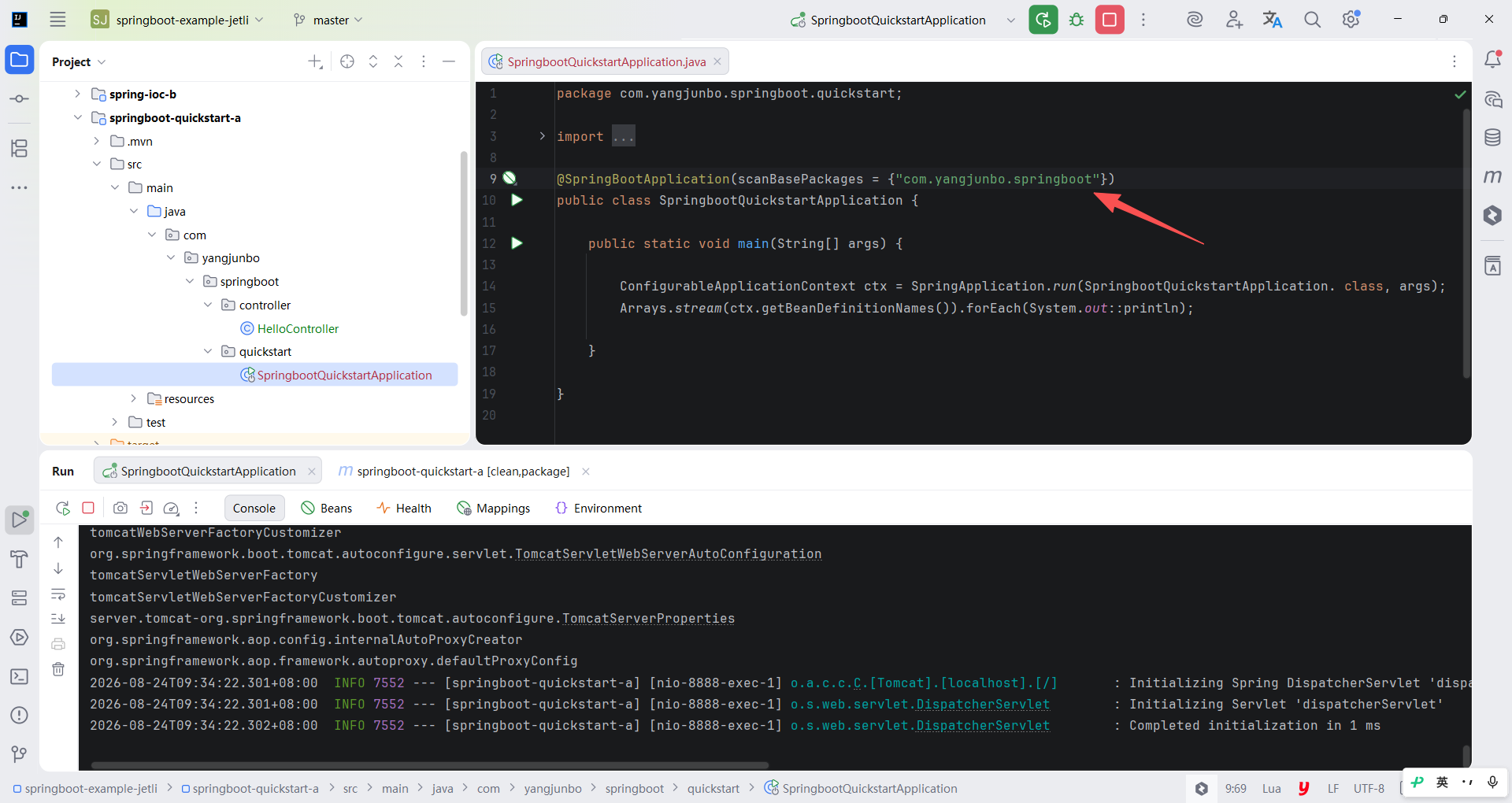This screenshot has height=803, width=1512.
Task: Open the Notifications bell
Action: click(1492, 60)
